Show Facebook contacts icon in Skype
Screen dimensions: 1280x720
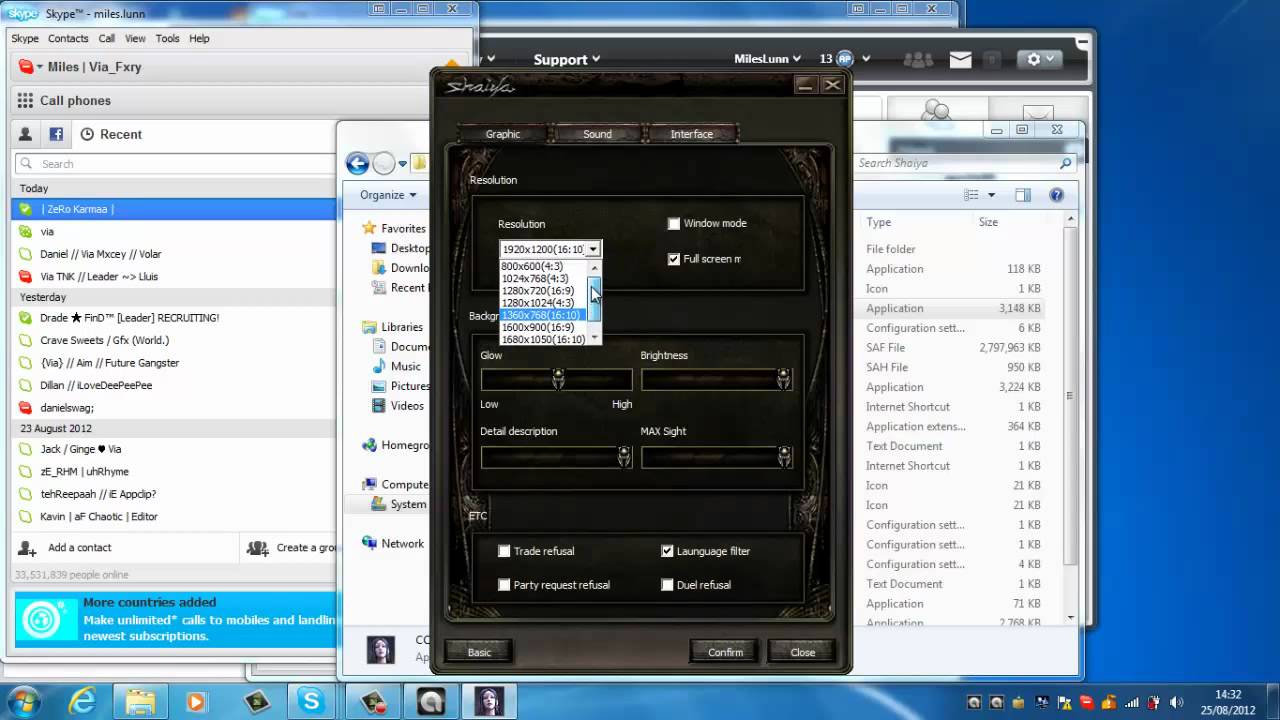click(x=56, y=134)
